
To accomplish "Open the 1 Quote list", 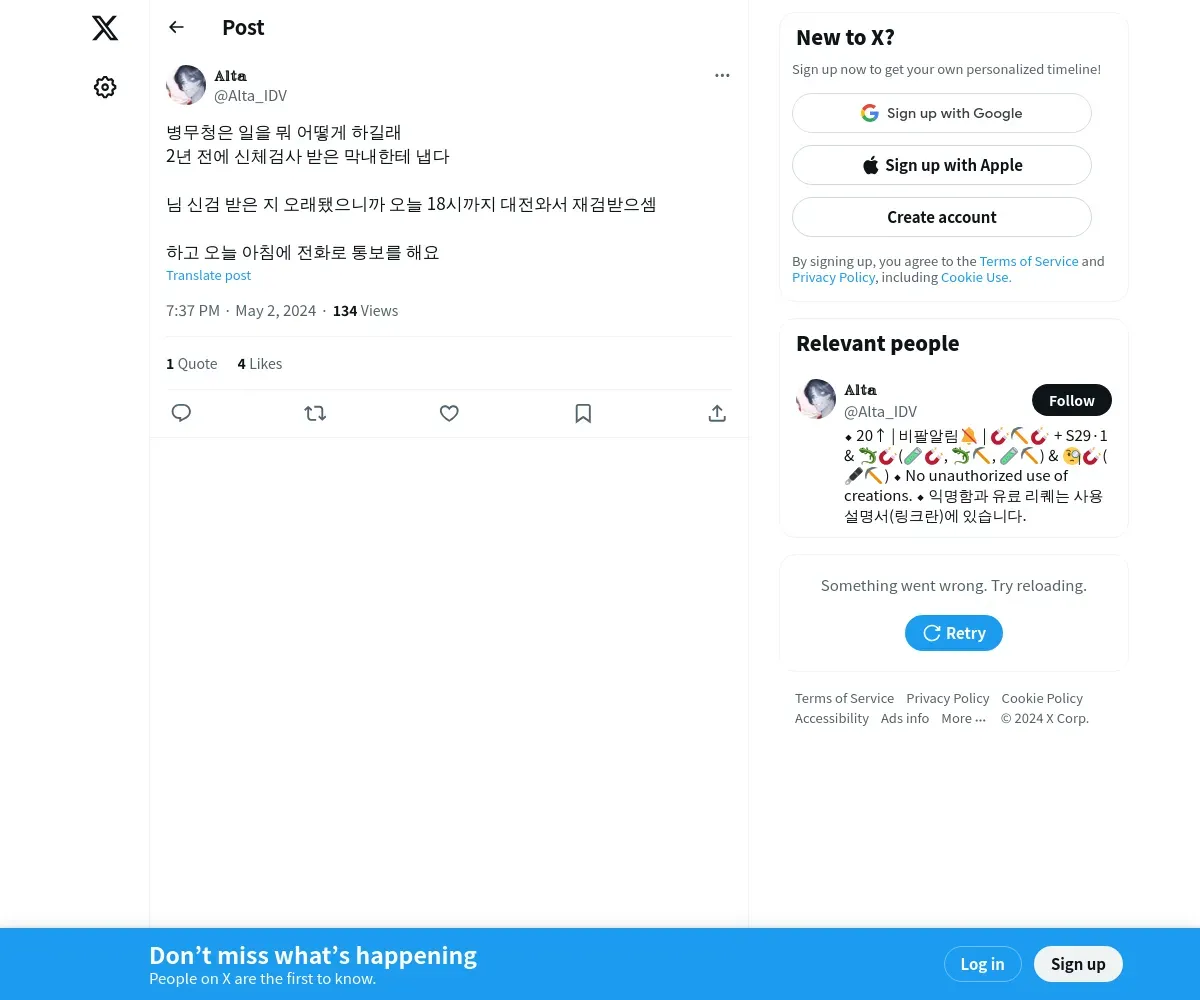I will [x=191, y=364].
